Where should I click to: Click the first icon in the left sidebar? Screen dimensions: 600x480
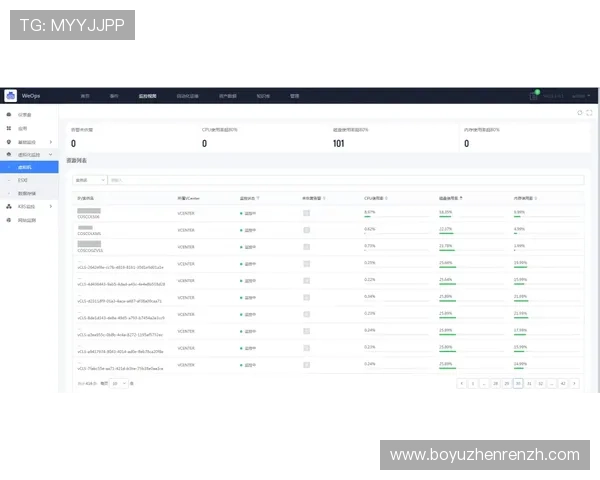9,115
